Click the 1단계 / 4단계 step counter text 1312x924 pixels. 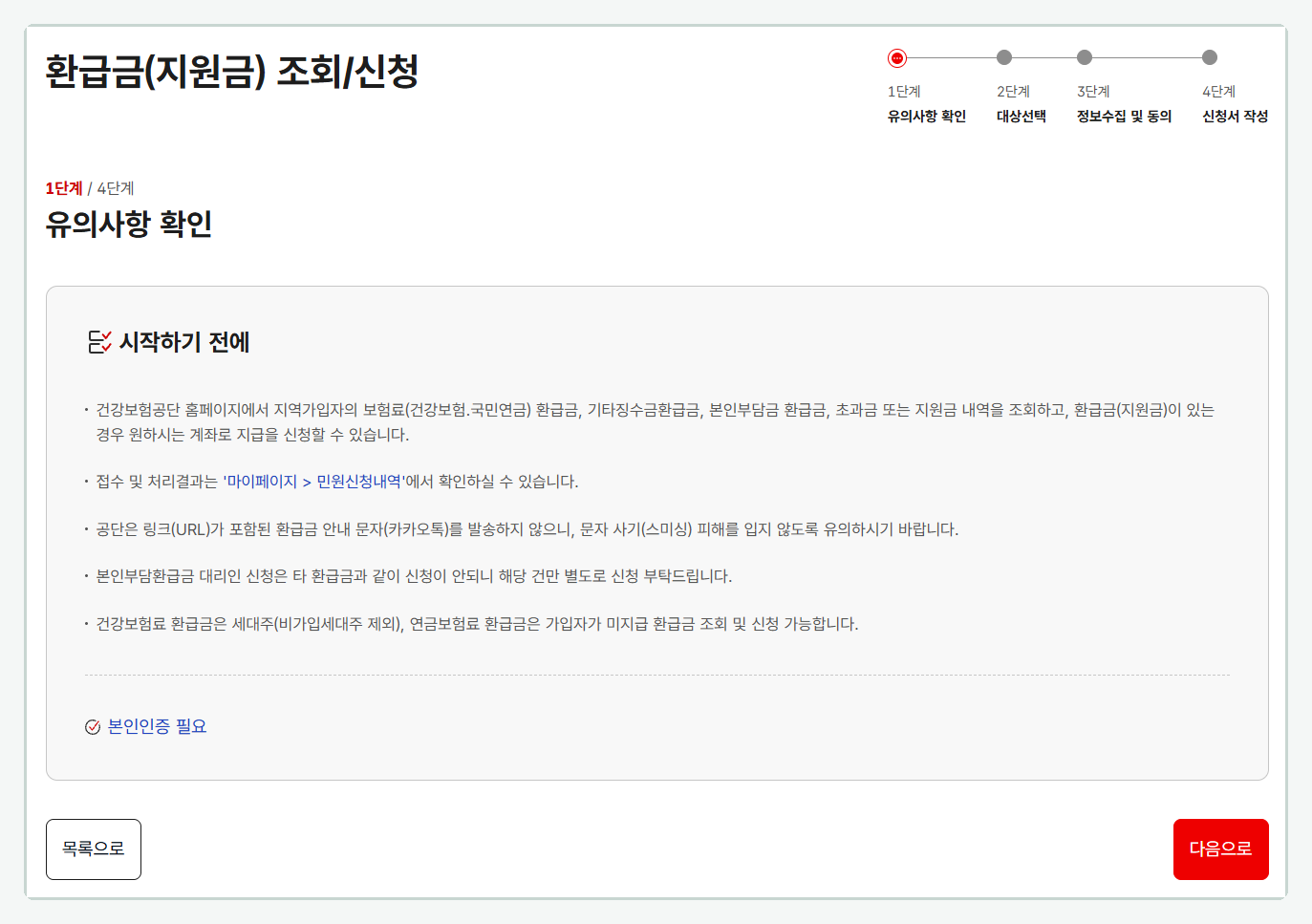pyautogui.click(x=90, y=188)
